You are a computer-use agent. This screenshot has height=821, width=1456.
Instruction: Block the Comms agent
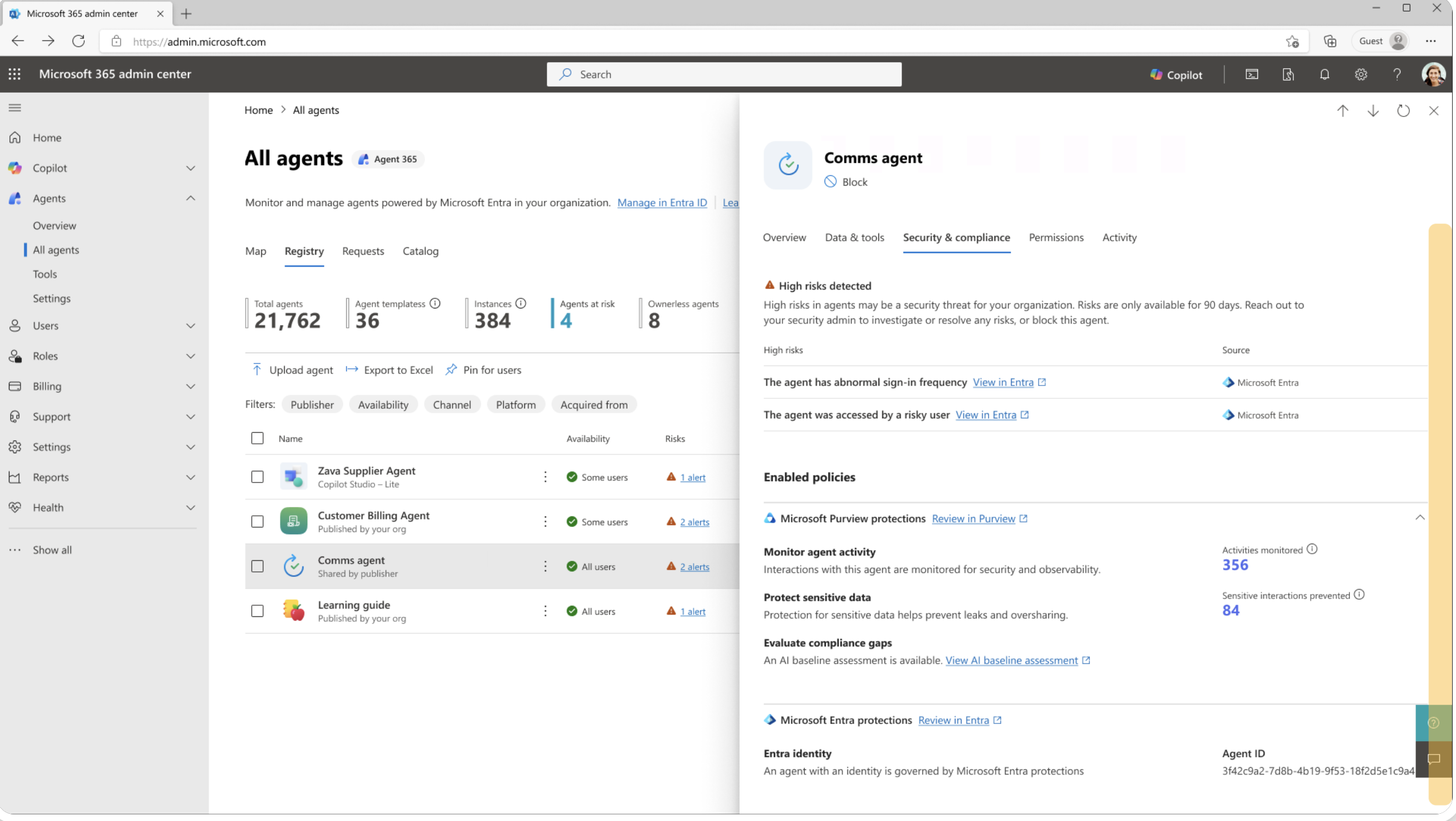846,182
